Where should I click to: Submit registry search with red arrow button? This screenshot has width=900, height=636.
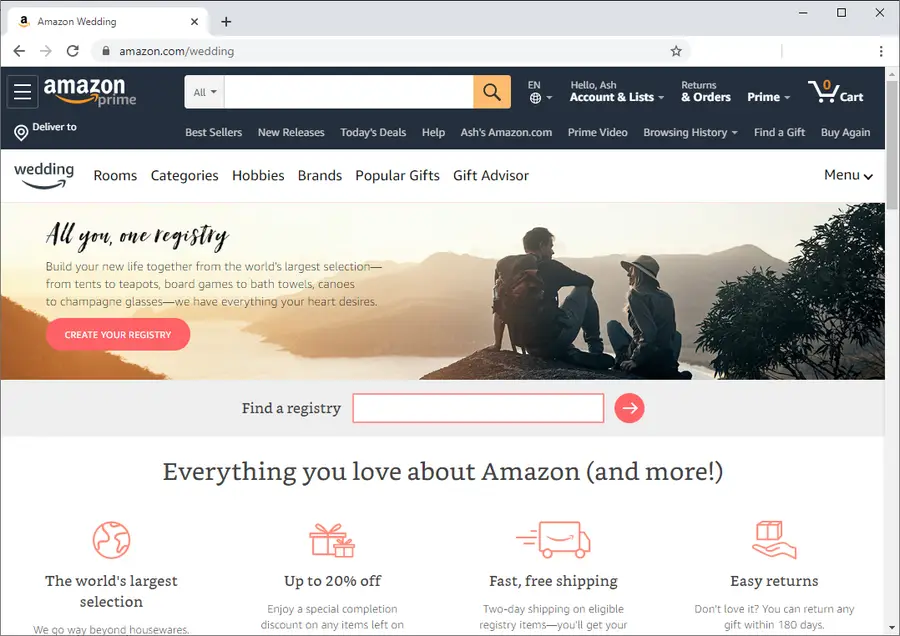click(630, 408)
